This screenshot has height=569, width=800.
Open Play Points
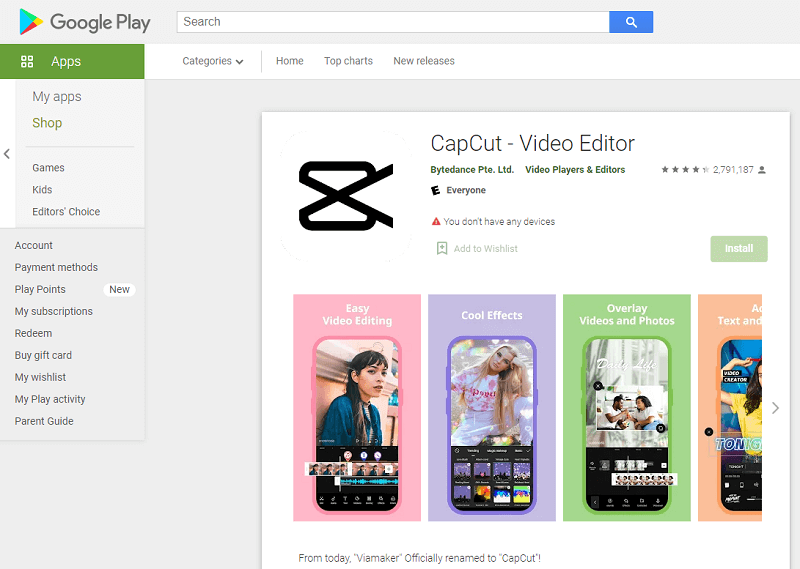(40, 289)
